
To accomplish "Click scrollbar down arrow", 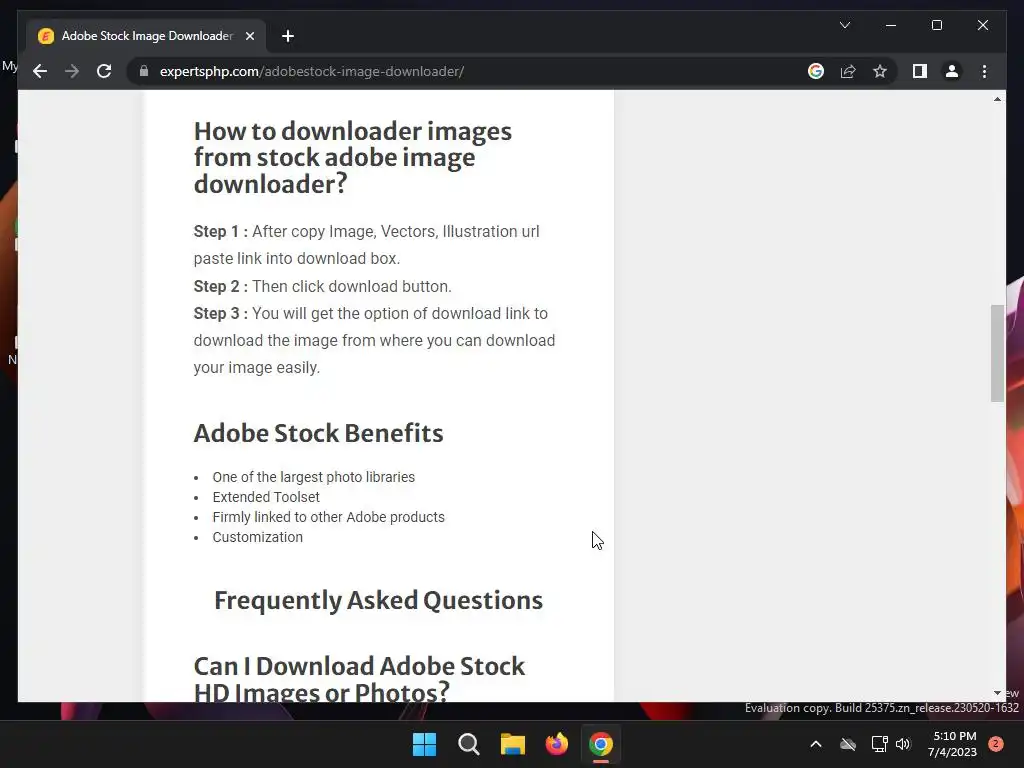I will (x=997, y=693).
